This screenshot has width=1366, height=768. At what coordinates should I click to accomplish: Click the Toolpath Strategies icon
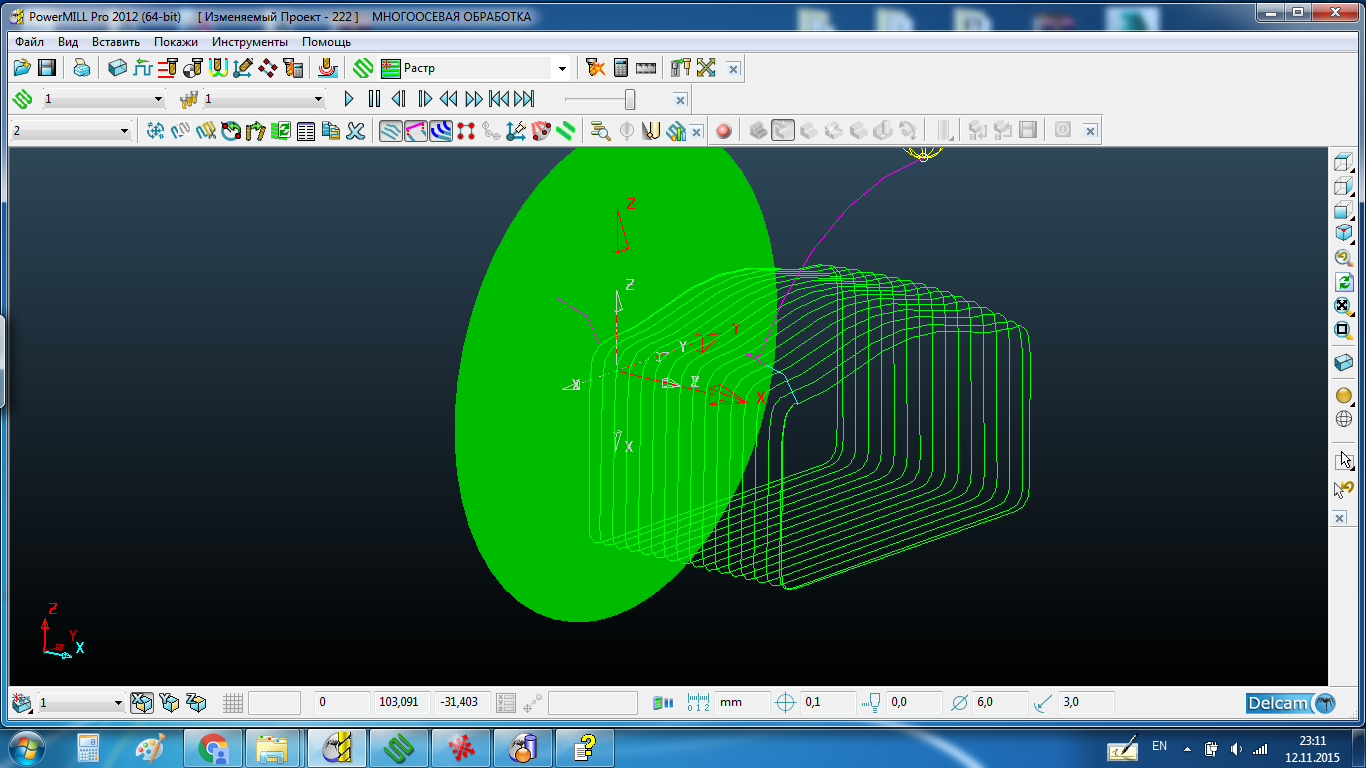363,68
